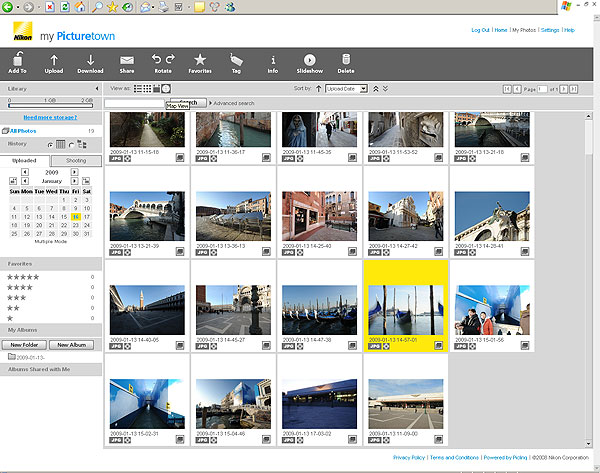Switch to the Map View globe icon
This screenshot has height=473, width=600.
click(166, 89)
